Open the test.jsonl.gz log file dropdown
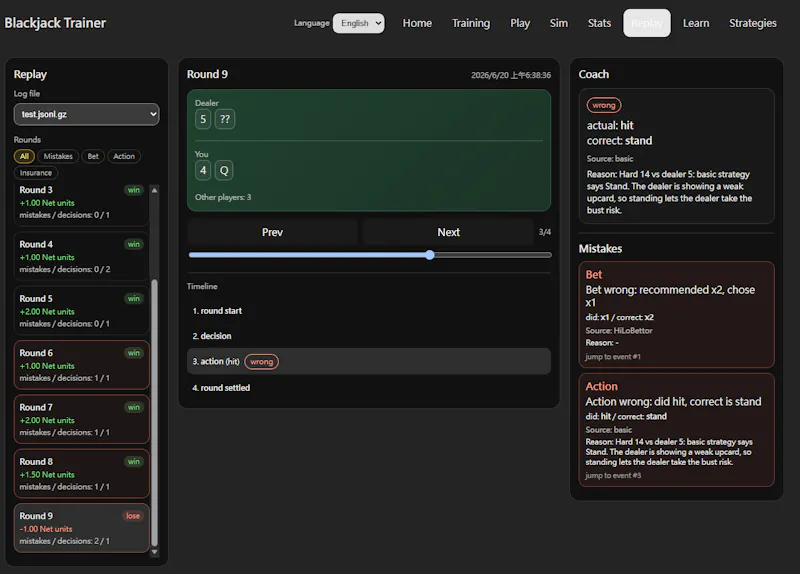 point(86,114)
